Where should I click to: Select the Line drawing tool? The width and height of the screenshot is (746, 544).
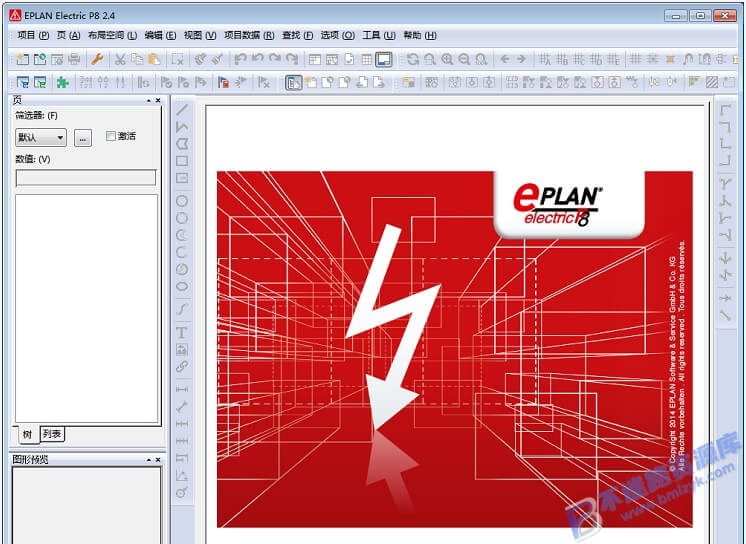[x=182, y=109]
